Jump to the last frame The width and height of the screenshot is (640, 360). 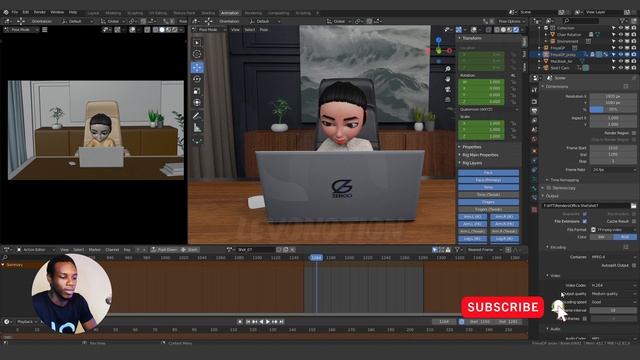(282, 322)
